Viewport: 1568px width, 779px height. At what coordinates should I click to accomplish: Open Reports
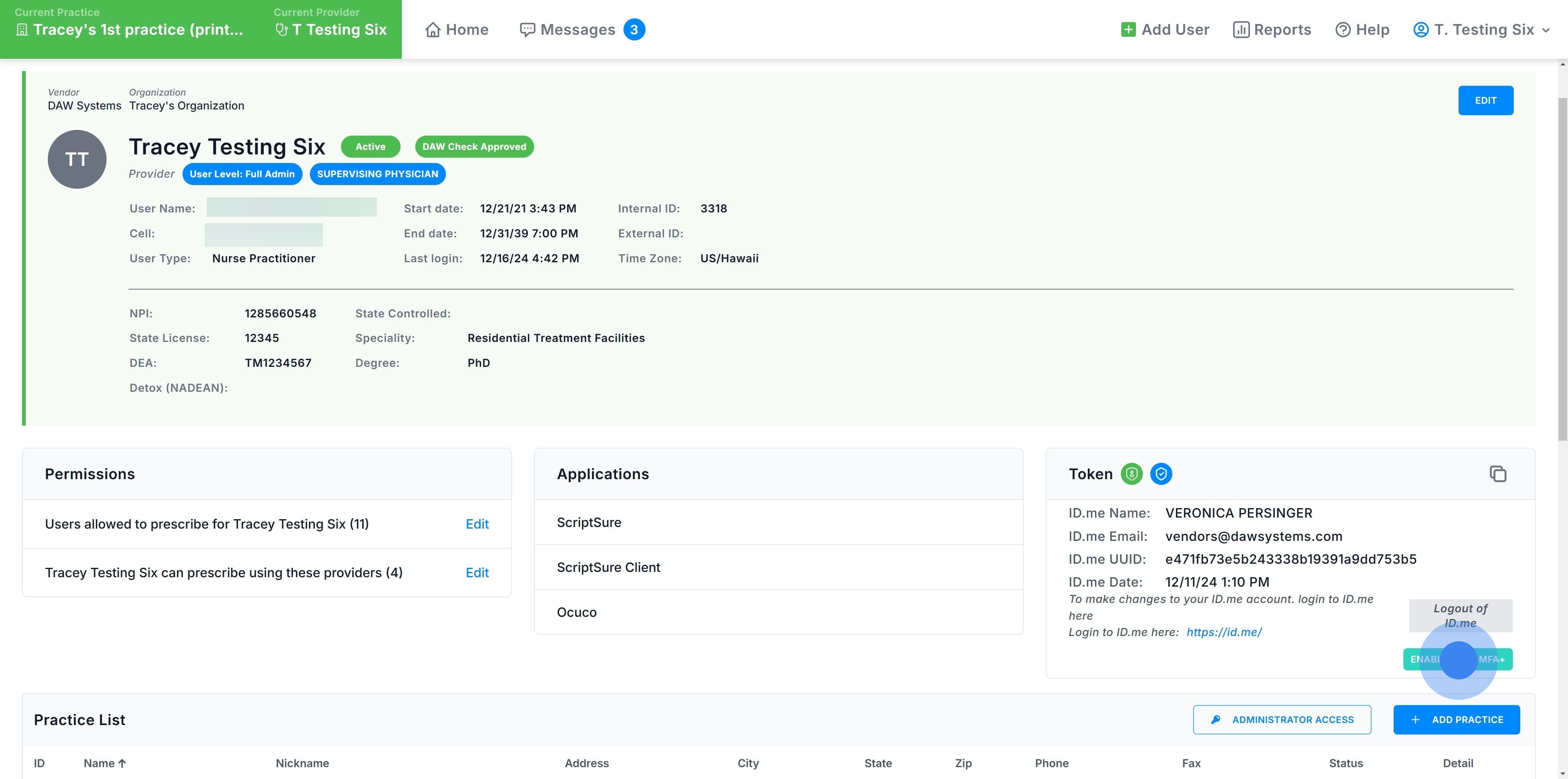(x=1272, y=30)
